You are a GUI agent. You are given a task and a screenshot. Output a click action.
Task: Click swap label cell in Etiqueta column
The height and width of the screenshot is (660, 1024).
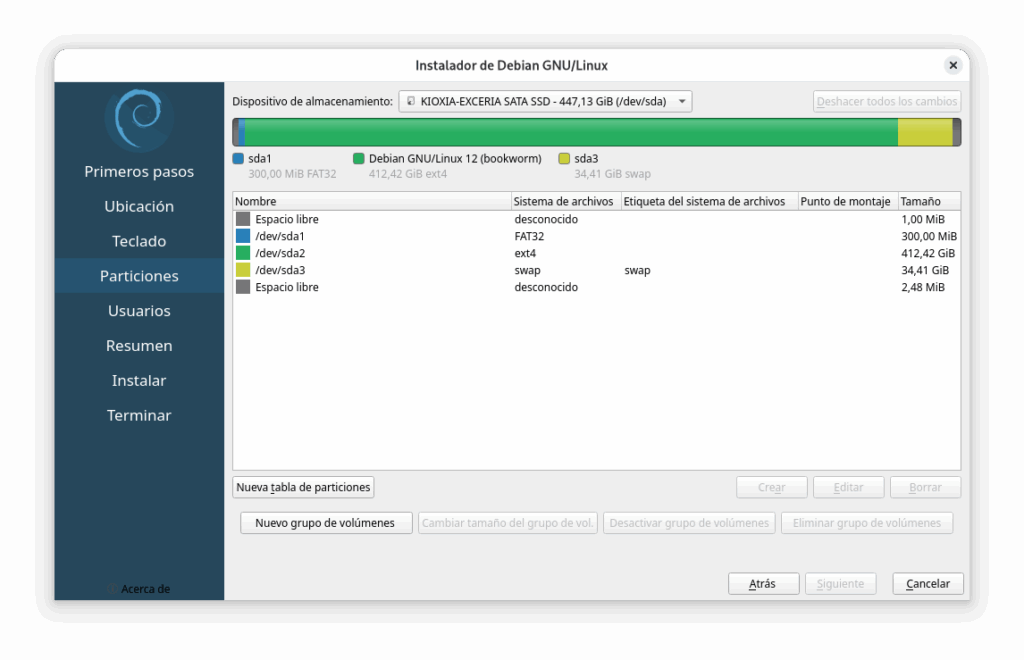tap(637, 270)
